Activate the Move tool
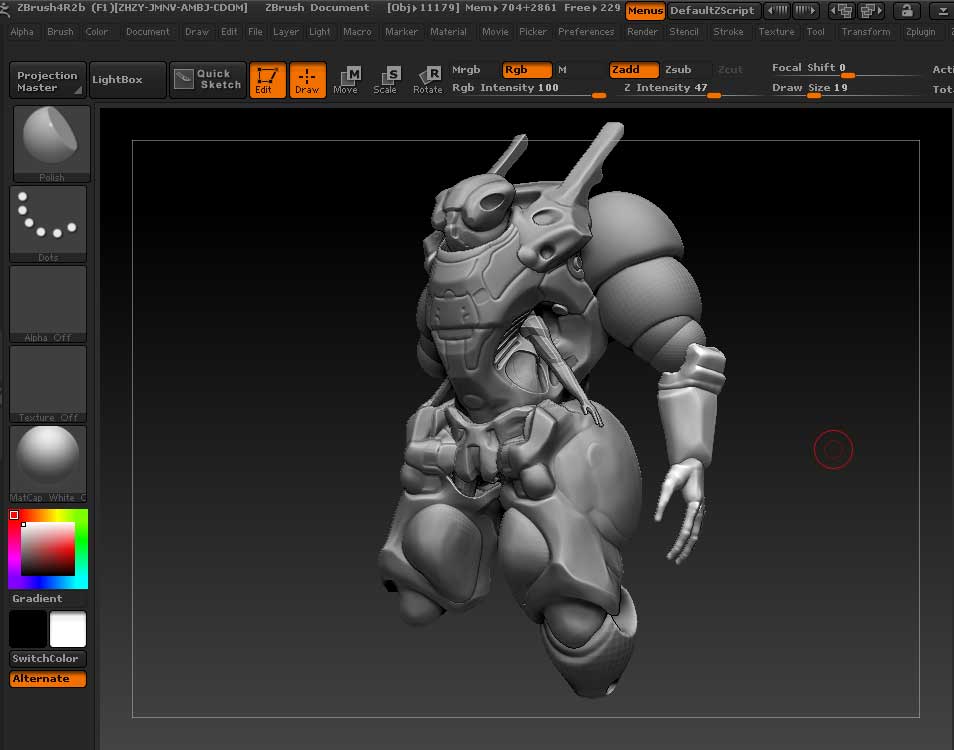This screenshot has width=954, height=750. point(346,80)
